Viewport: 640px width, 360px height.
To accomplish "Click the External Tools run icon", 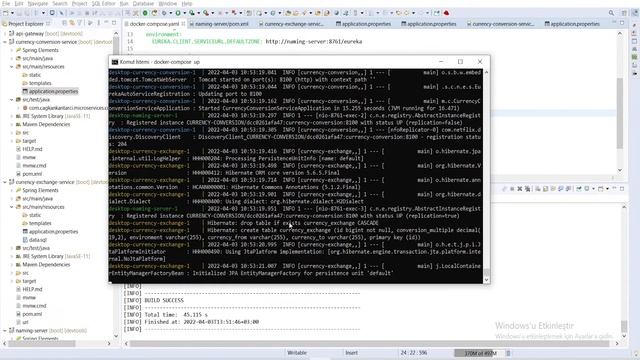I will coord(206,13).
